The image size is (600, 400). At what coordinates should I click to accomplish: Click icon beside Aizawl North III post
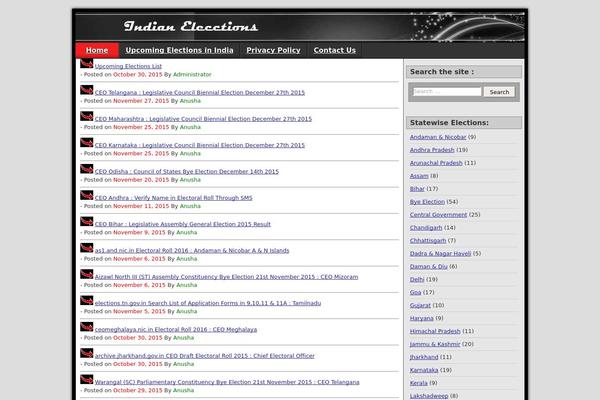86,274
